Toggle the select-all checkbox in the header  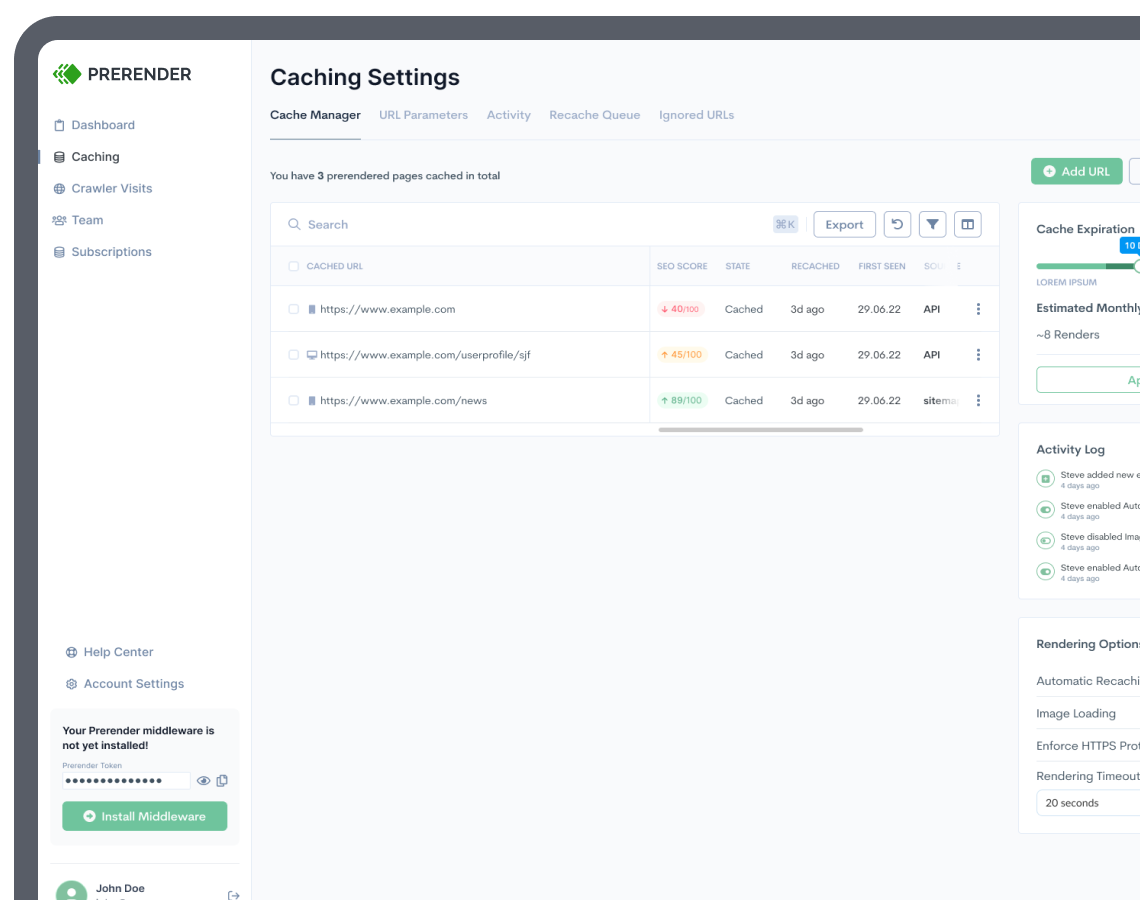[x=294, y=266]
